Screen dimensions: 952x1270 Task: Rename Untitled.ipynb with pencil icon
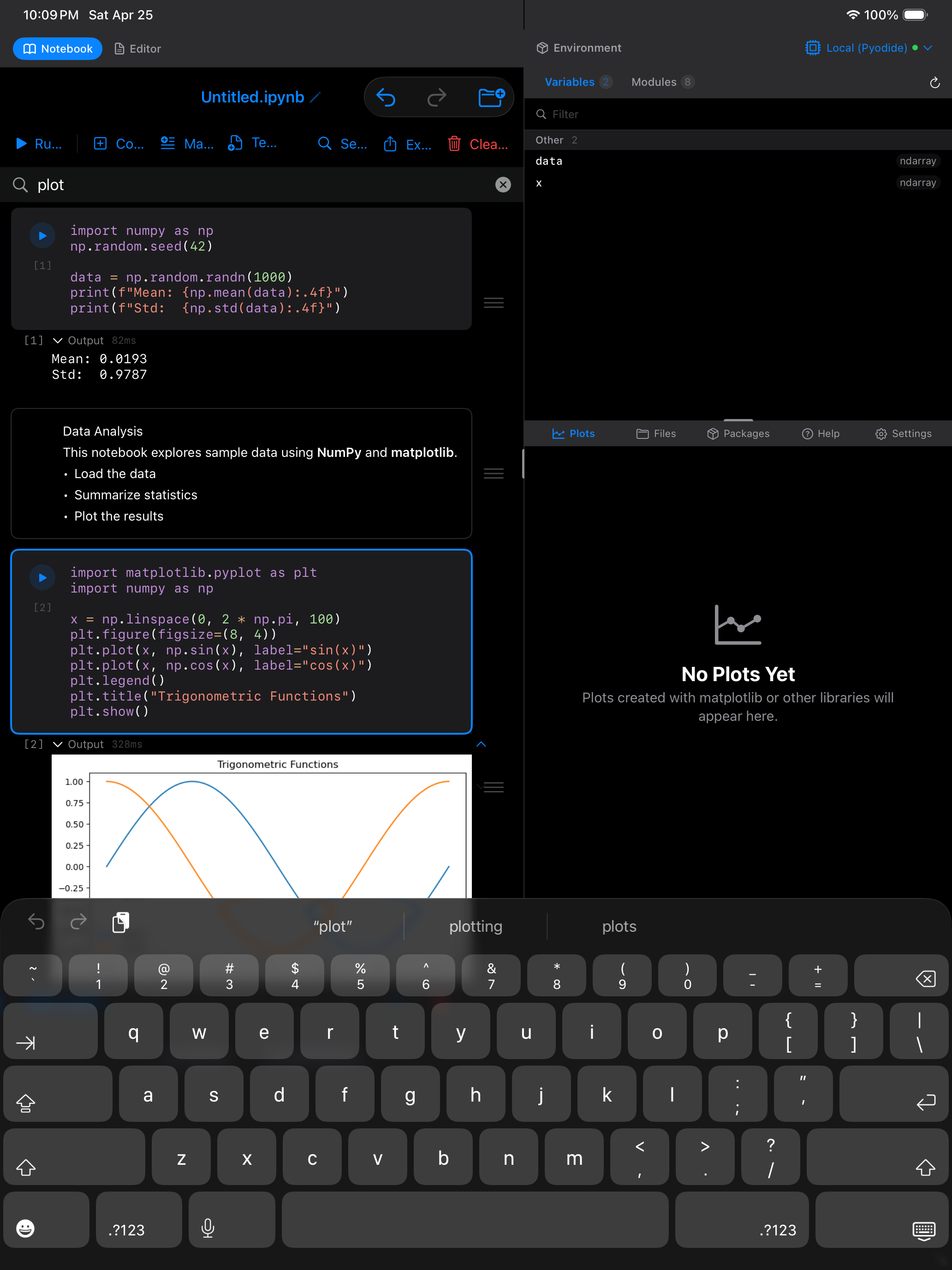[x=315, y=97]
